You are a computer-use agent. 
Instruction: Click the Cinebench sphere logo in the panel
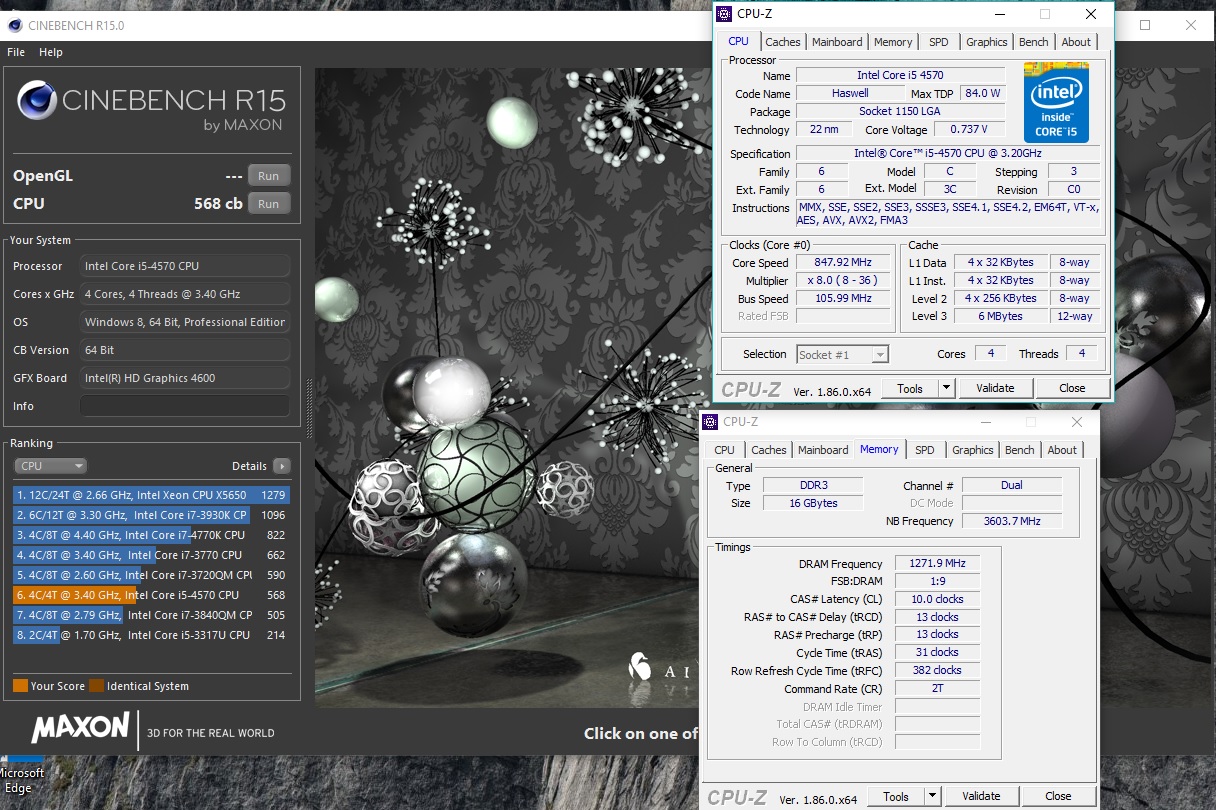37,101
